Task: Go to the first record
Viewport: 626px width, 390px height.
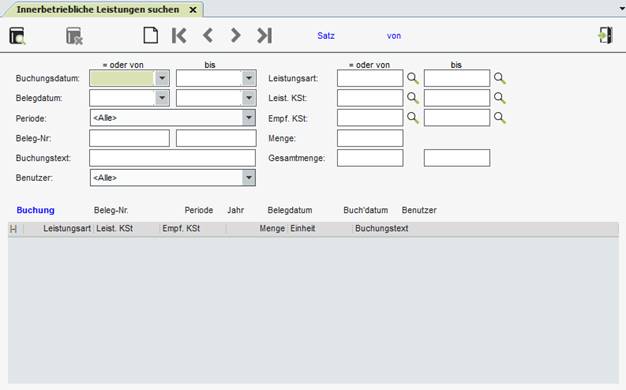Action: point(179,36)
